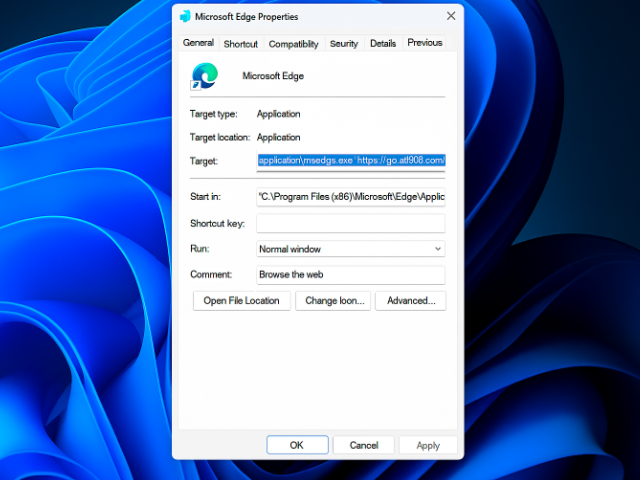Expand the Run dropdown showing Normal window
This screenshot has width=640, height=480.
click(350, 249)
